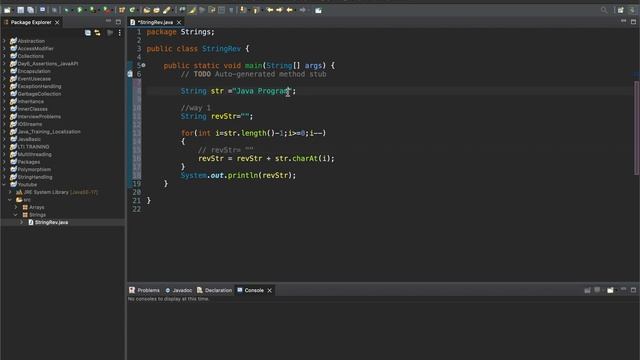Click the Debug toolbar icon
This screenshot has height=360, width=640.
66,10
